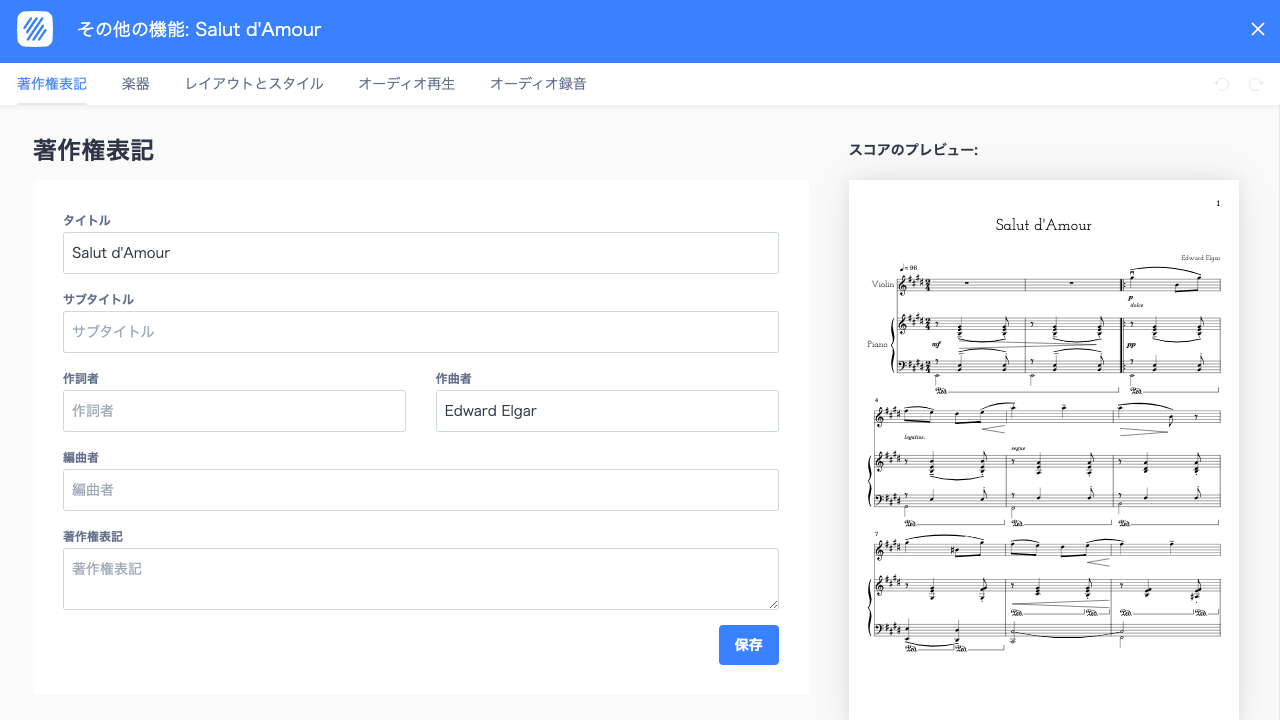Click the タイトル field containing Salut d'Amour
Screen dimensions: 1280x720
click(420, 253)
